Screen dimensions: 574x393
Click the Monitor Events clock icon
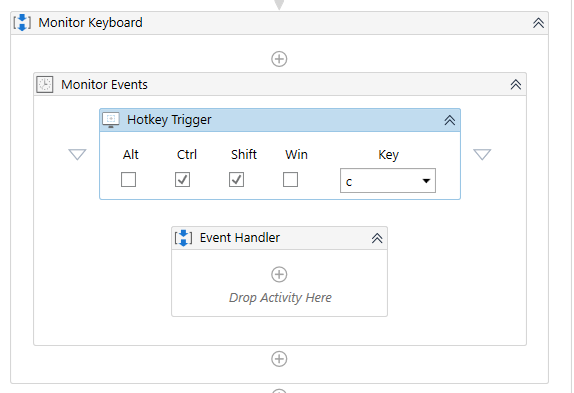pyautogui.click(x=45, y=85)
